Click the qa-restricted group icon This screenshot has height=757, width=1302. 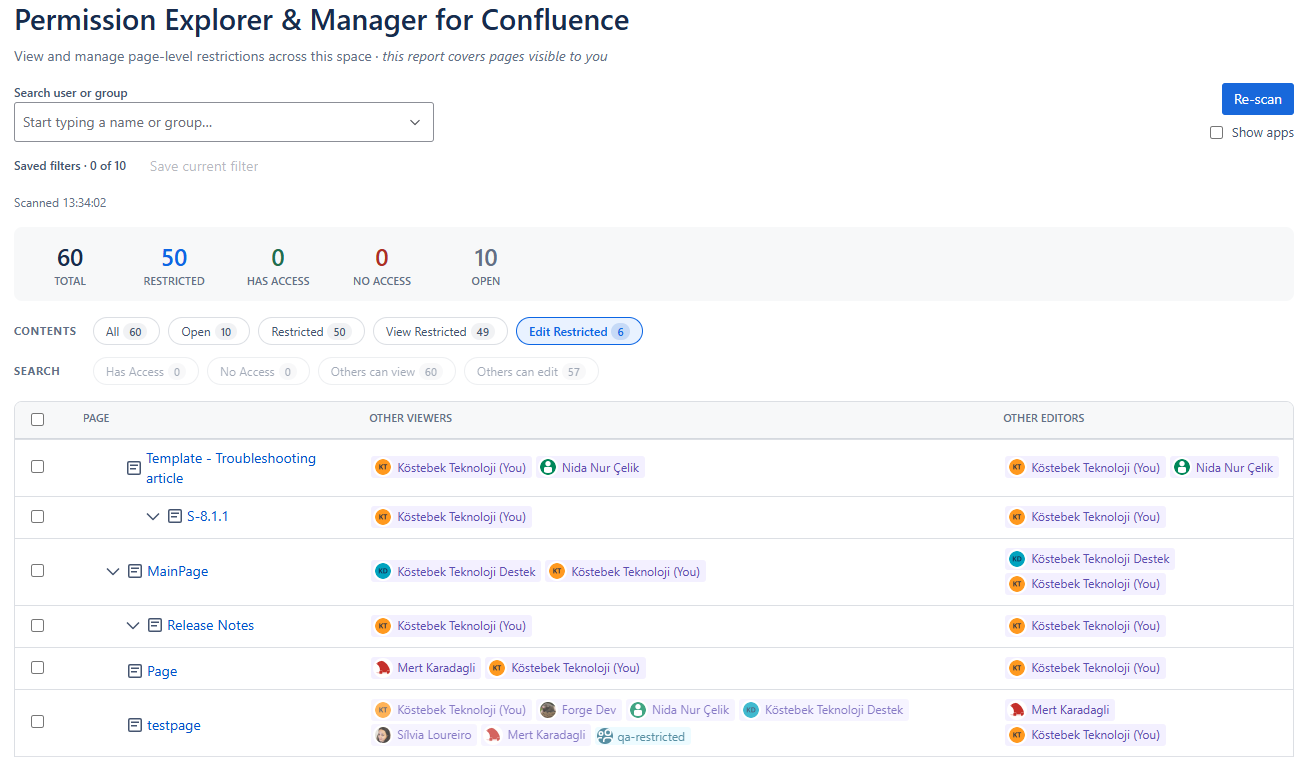605,736
